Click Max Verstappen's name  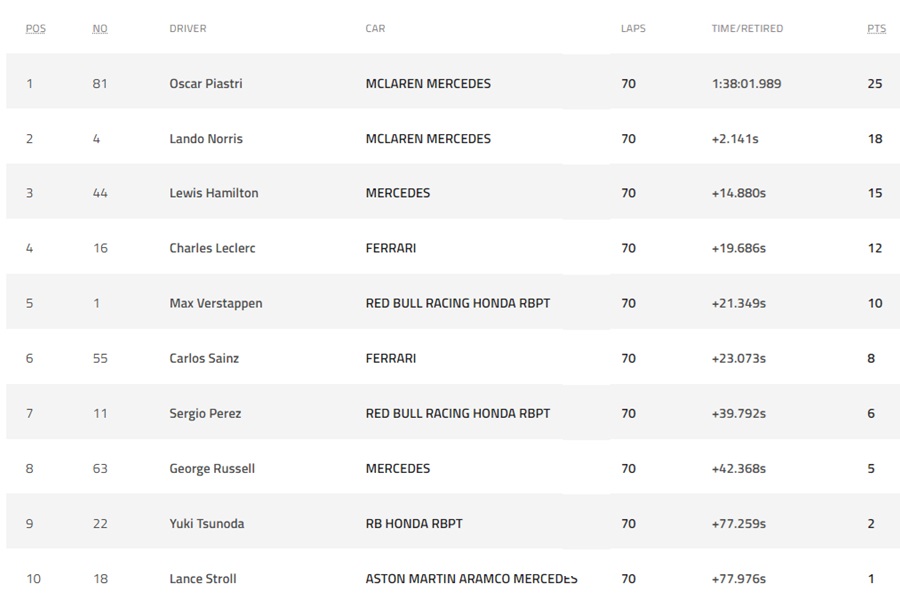(x=216, y=303)
